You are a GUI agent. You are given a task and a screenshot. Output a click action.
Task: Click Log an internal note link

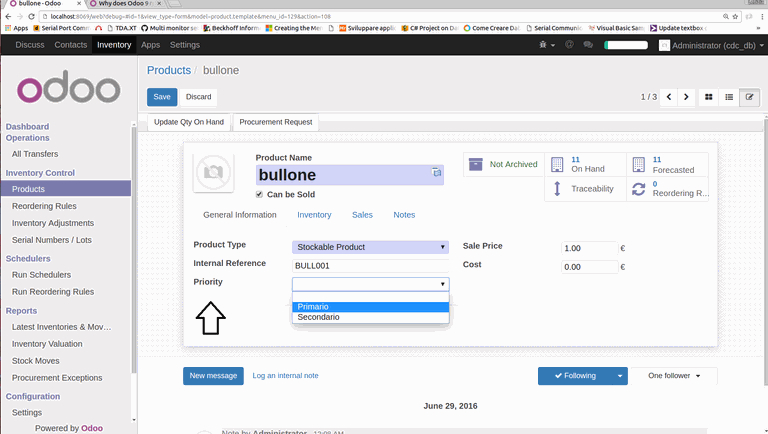[x=285, y=376]
